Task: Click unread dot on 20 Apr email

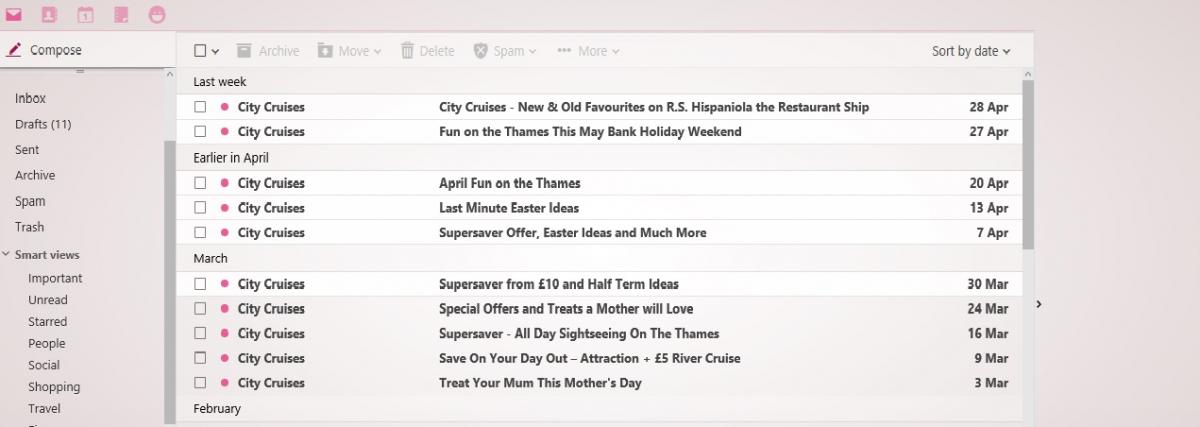Action: [x=225, y=183]
